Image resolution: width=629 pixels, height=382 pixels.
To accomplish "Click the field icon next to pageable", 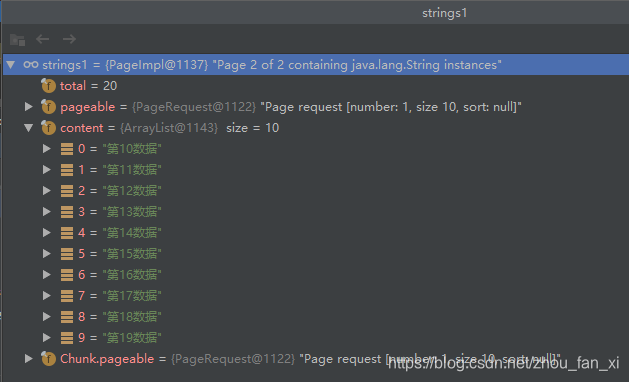I will click(x=48, y=106).
